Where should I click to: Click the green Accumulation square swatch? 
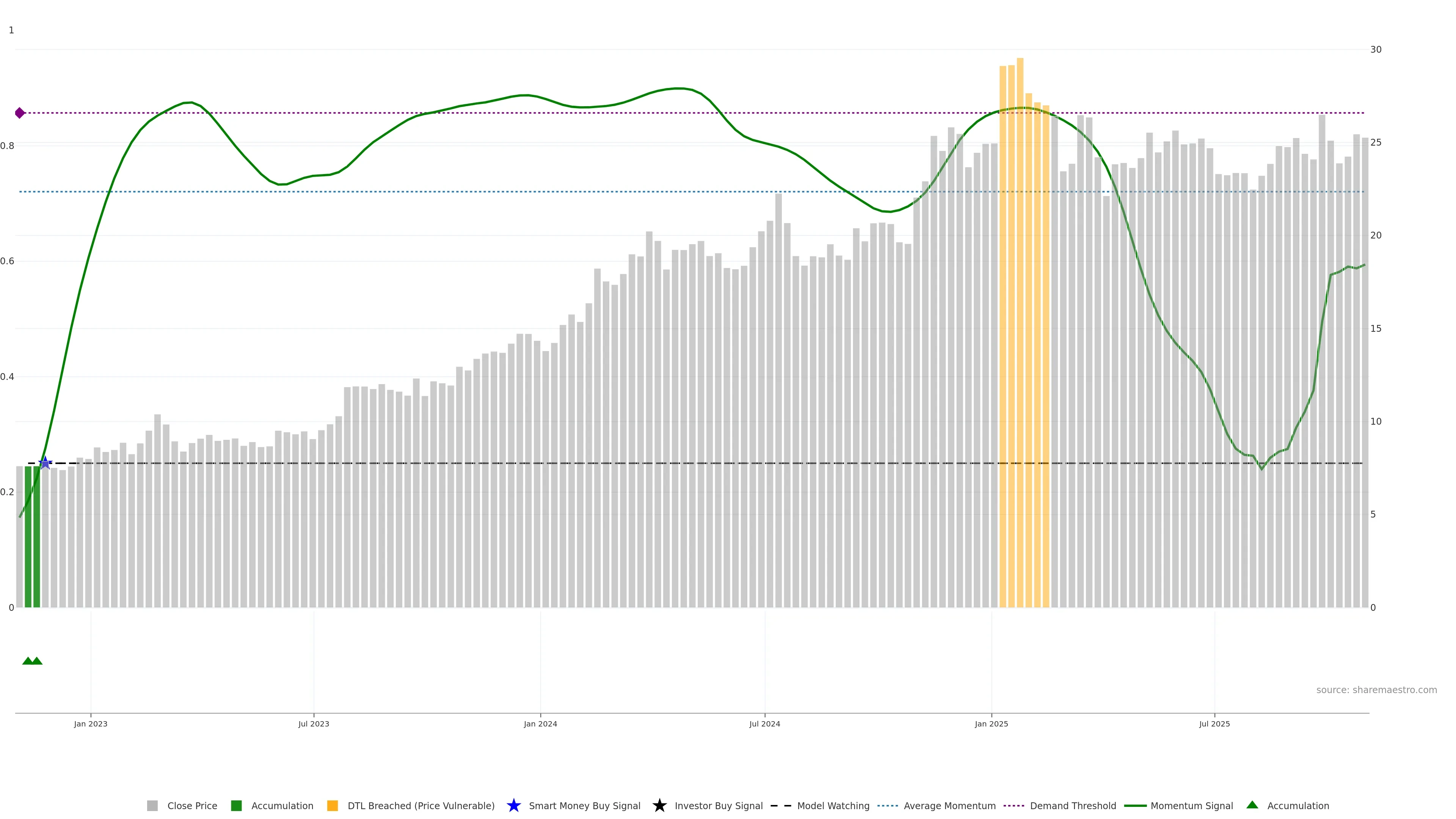[236, 805]
